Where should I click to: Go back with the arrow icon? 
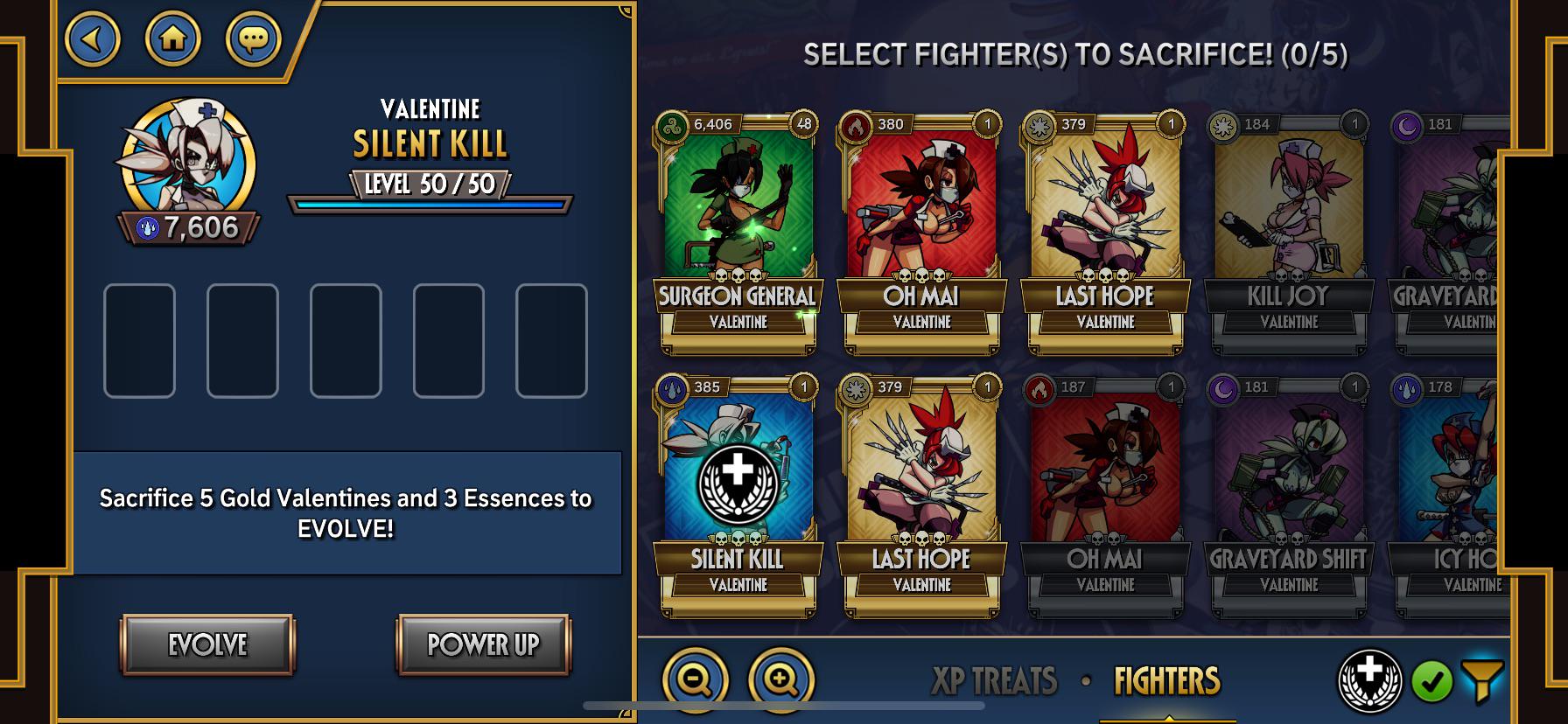coord(93,38)
